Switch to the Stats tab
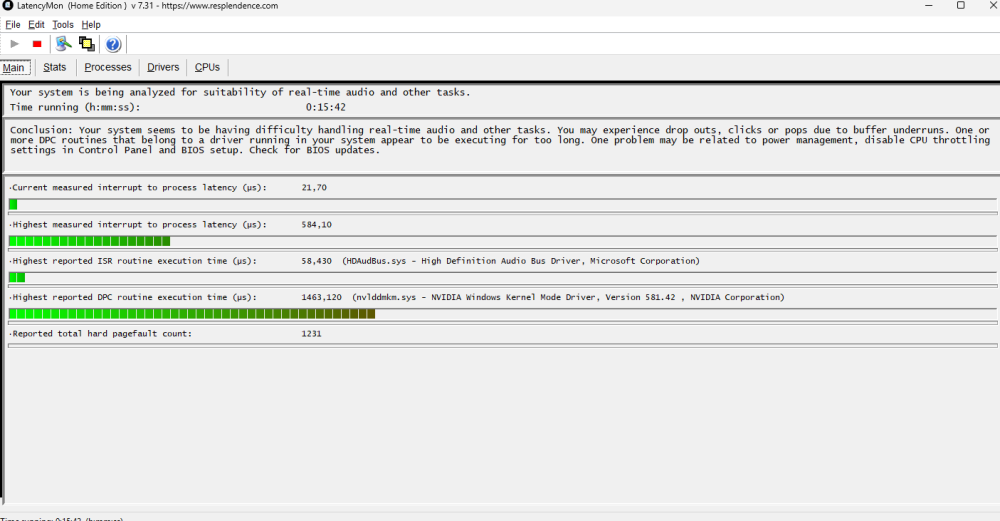1000x521 pixels. (x=55, y=67)
